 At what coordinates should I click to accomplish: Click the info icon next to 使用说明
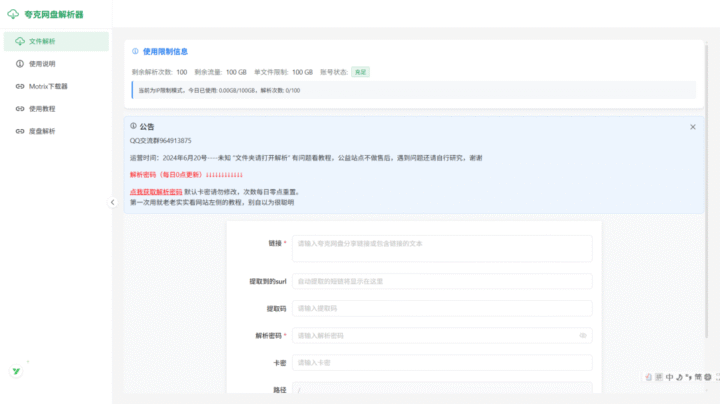click(x=20, y=64)
